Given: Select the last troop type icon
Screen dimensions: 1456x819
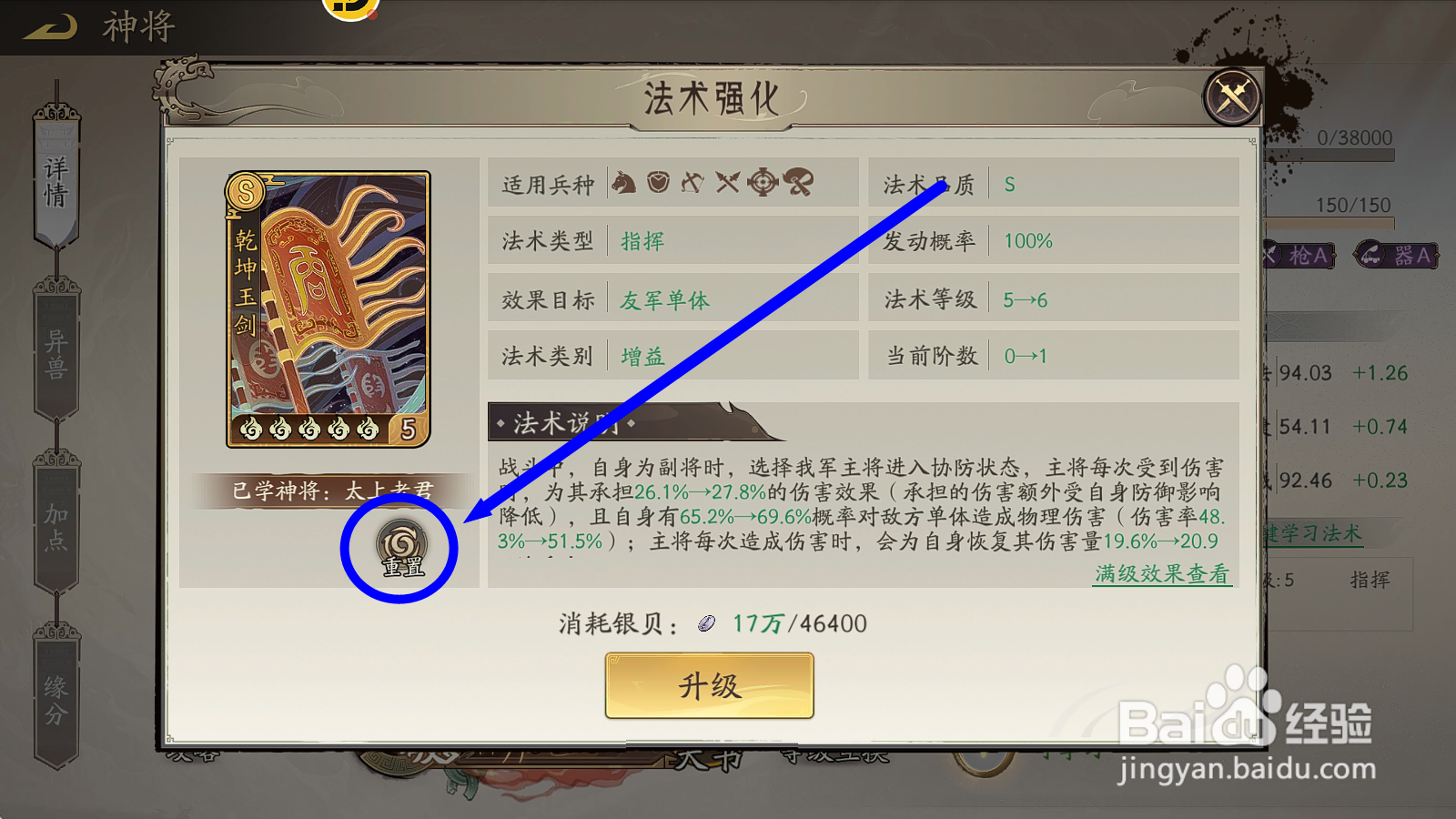Looking at the screenshot, I should [x=798, y=182].
